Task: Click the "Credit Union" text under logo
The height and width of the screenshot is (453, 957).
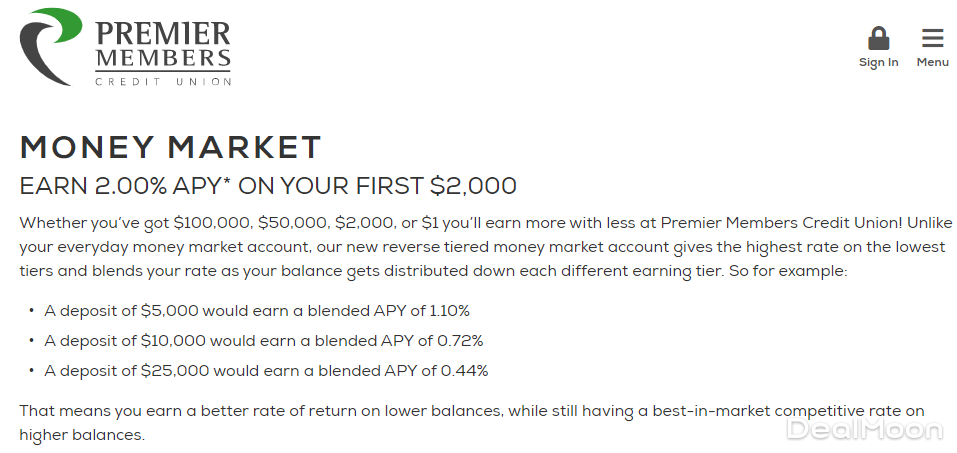Action: point(163,81)
